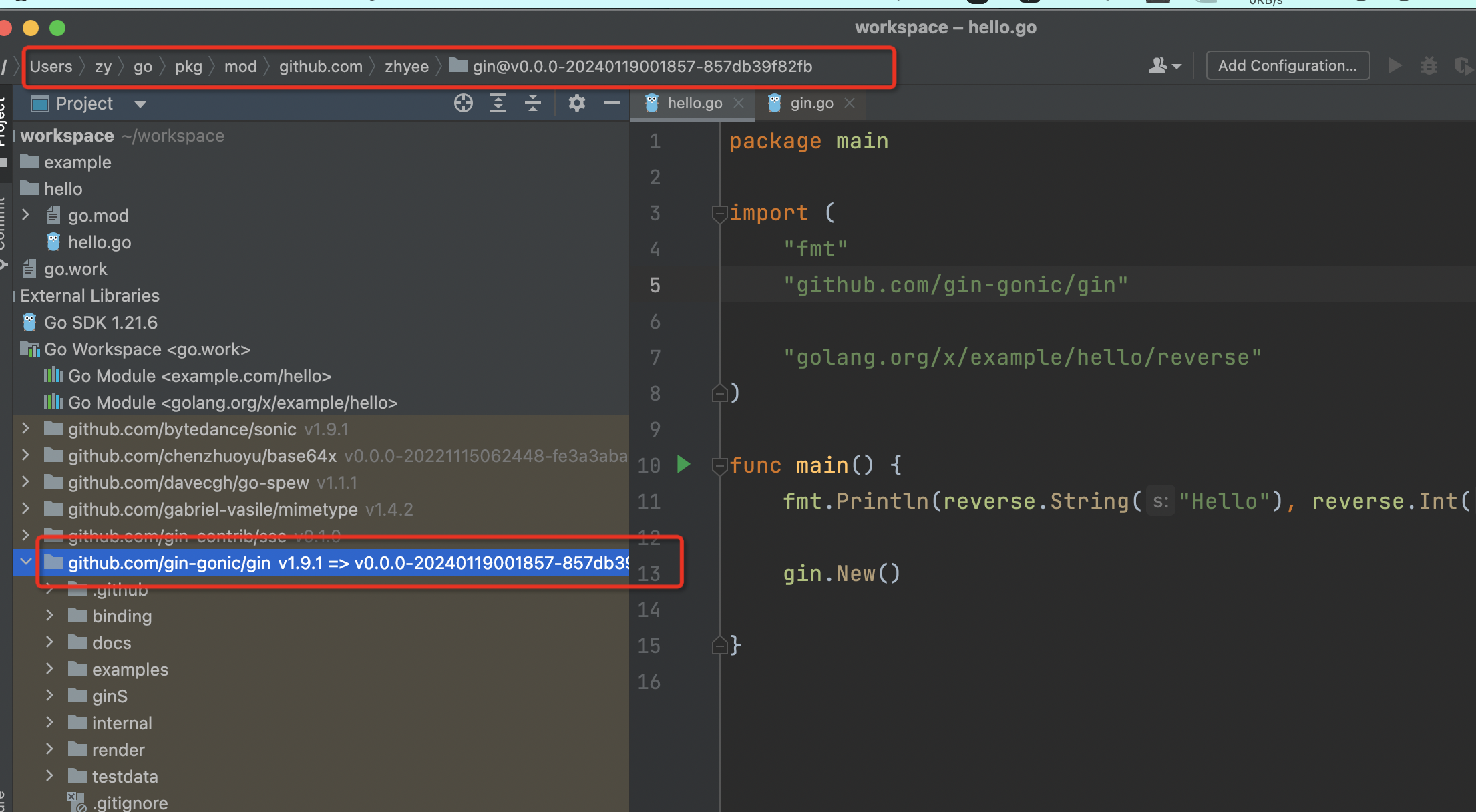The width and height of the screenshot is (1476, 812).
Task: Click the gin@v0.0.0 folder breadcrumb
Action: coord(630,67)
